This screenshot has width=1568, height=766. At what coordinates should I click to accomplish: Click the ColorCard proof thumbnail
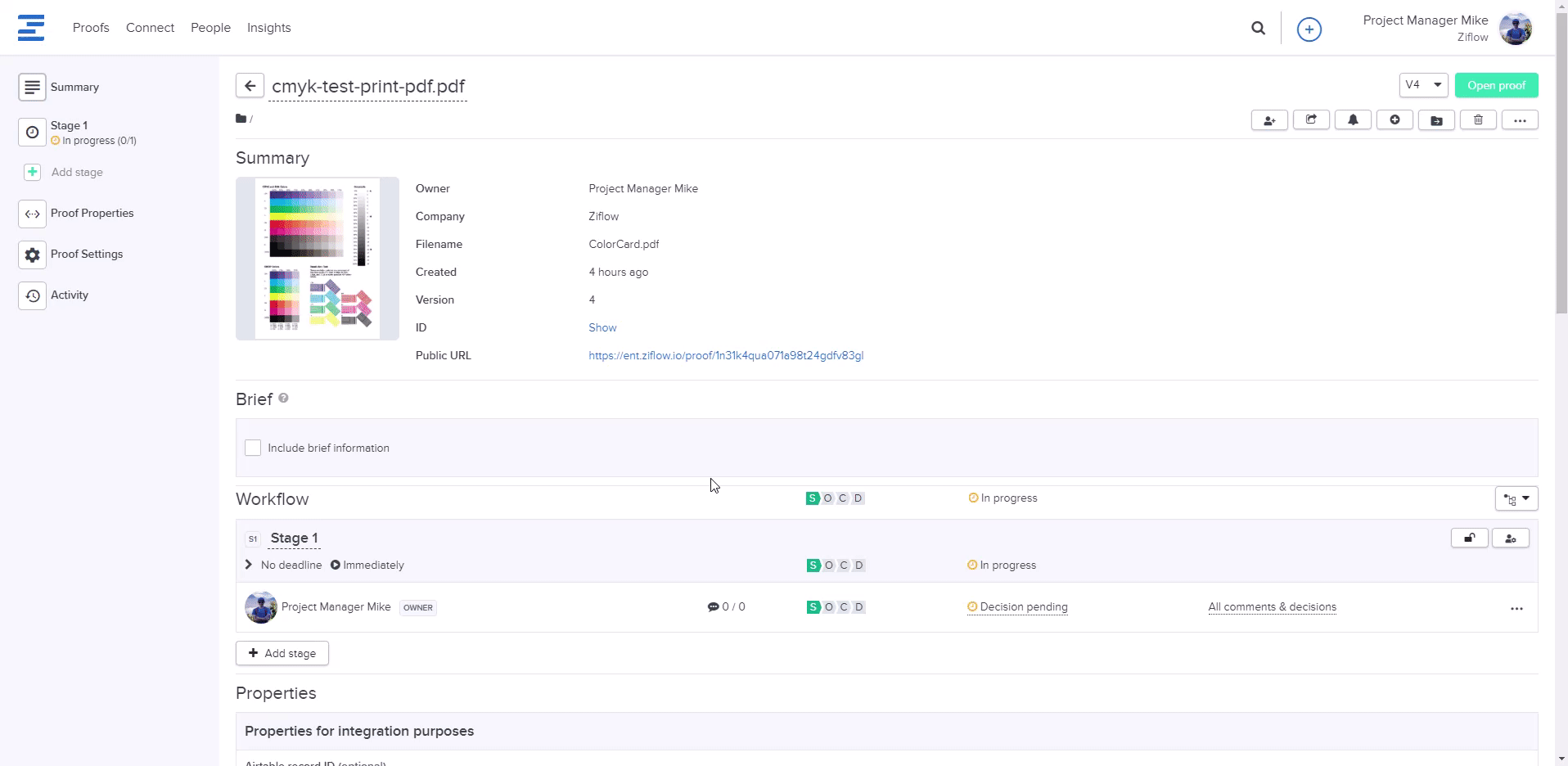[x=318, y=258]
